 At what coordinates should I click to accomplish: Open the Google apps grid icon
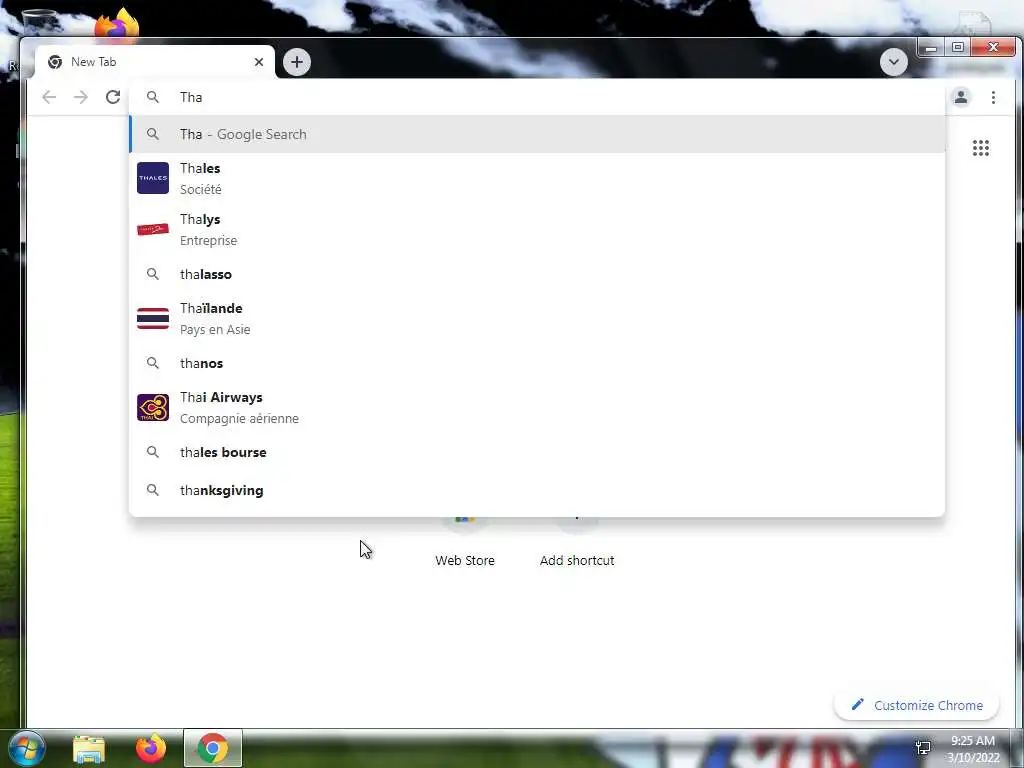click(x=980, y=148)
